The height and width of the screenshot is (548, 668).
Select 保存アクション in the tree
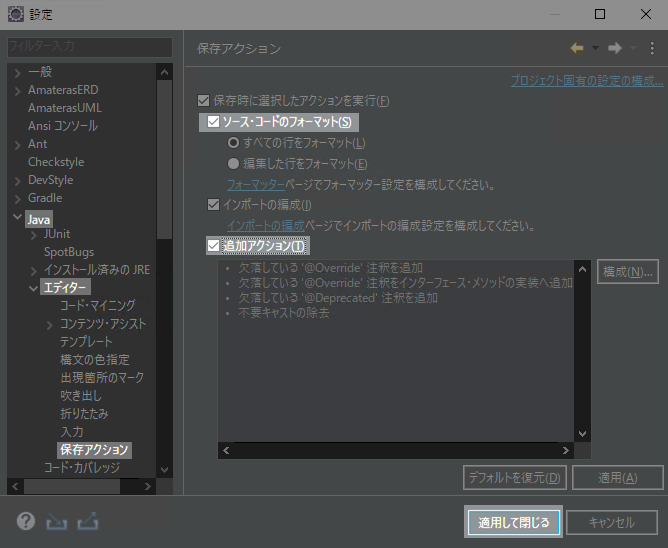[94, 450]
